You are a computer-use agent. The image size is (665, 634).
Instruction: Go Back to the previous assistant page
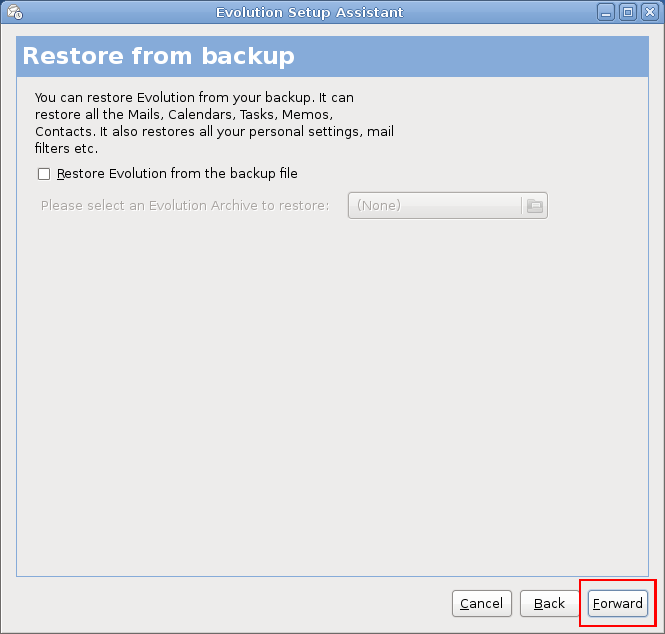pos(549,603)
